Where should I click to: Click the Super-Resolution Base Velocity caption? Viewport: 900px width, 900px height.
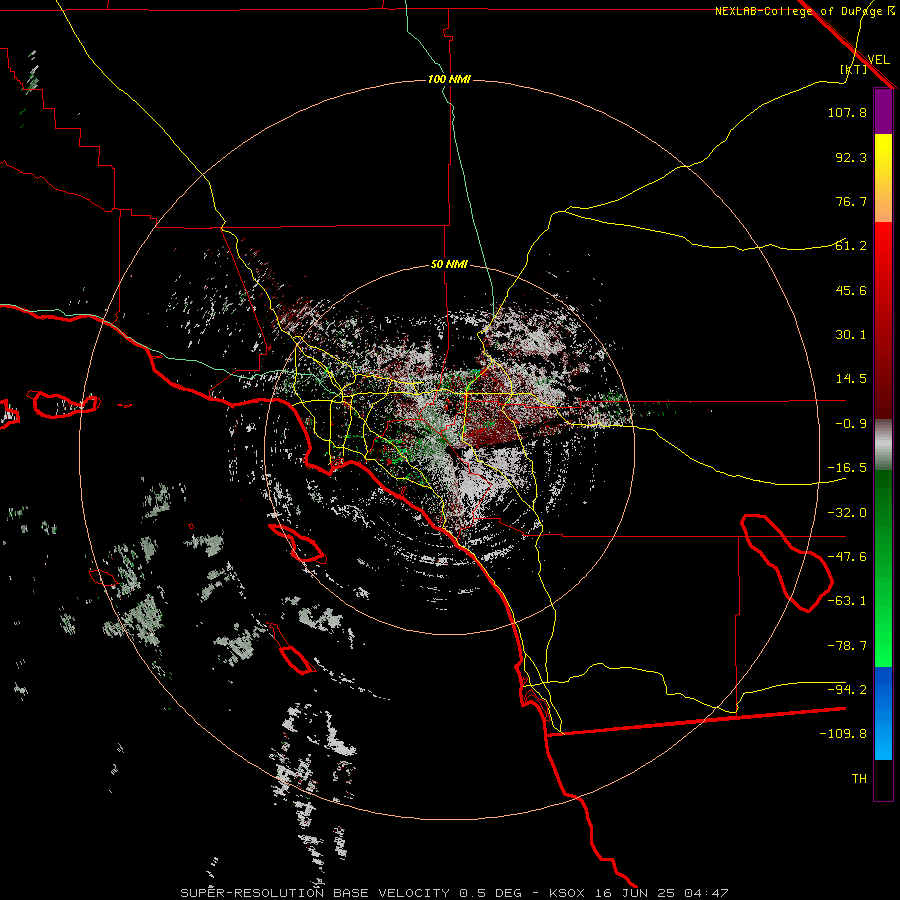(454, 893)
